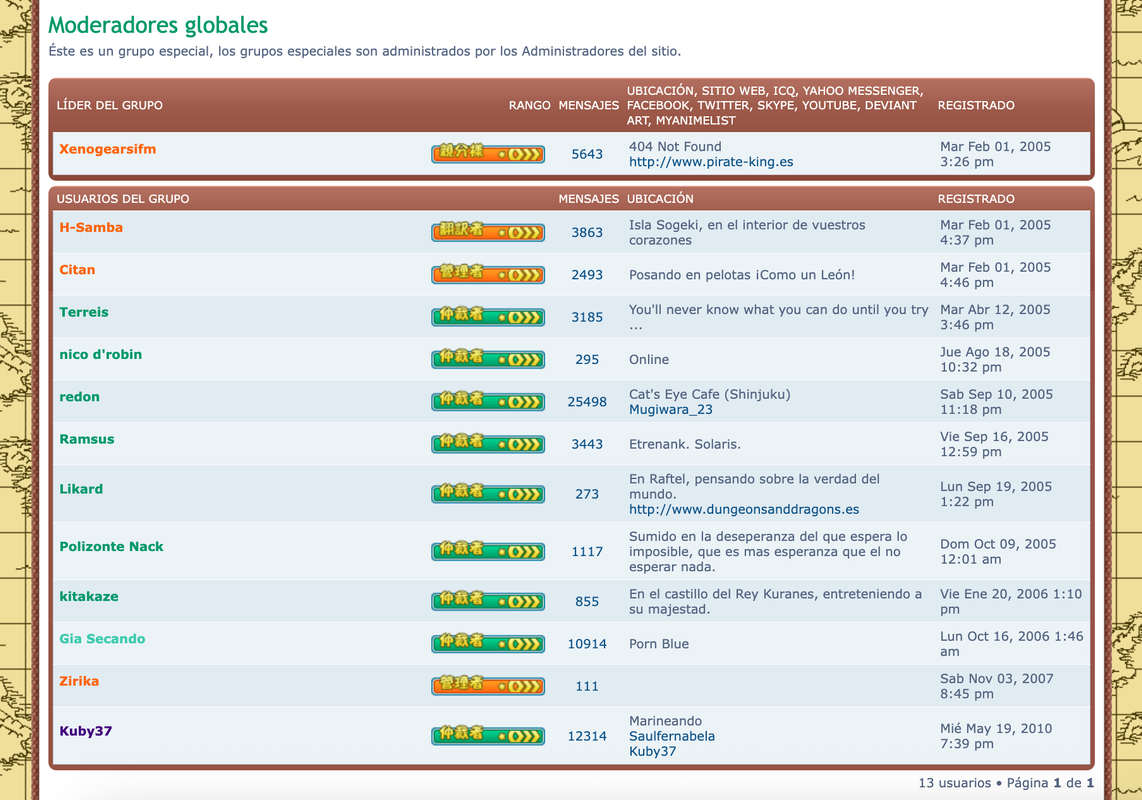Click the rank badge next to Citan
The width and height of the screenshot is (1142, 800).
click(488, 274)
